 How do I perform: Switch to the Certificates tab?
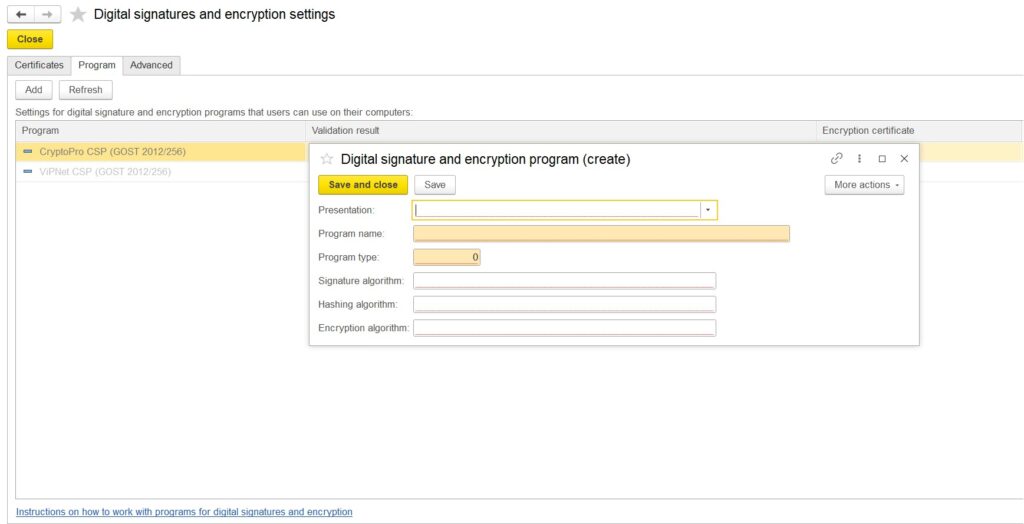tap(39, 65)
